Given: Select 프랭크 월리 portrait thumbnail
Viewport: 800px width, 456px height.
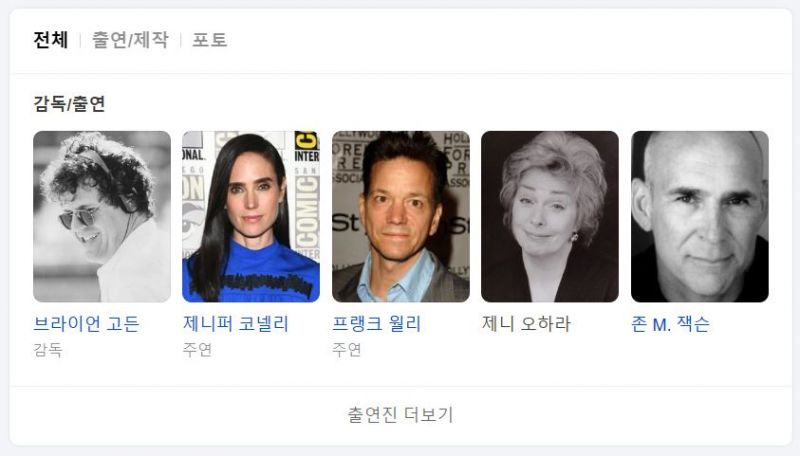Looking at the screenshot, I should coord(401,216).
